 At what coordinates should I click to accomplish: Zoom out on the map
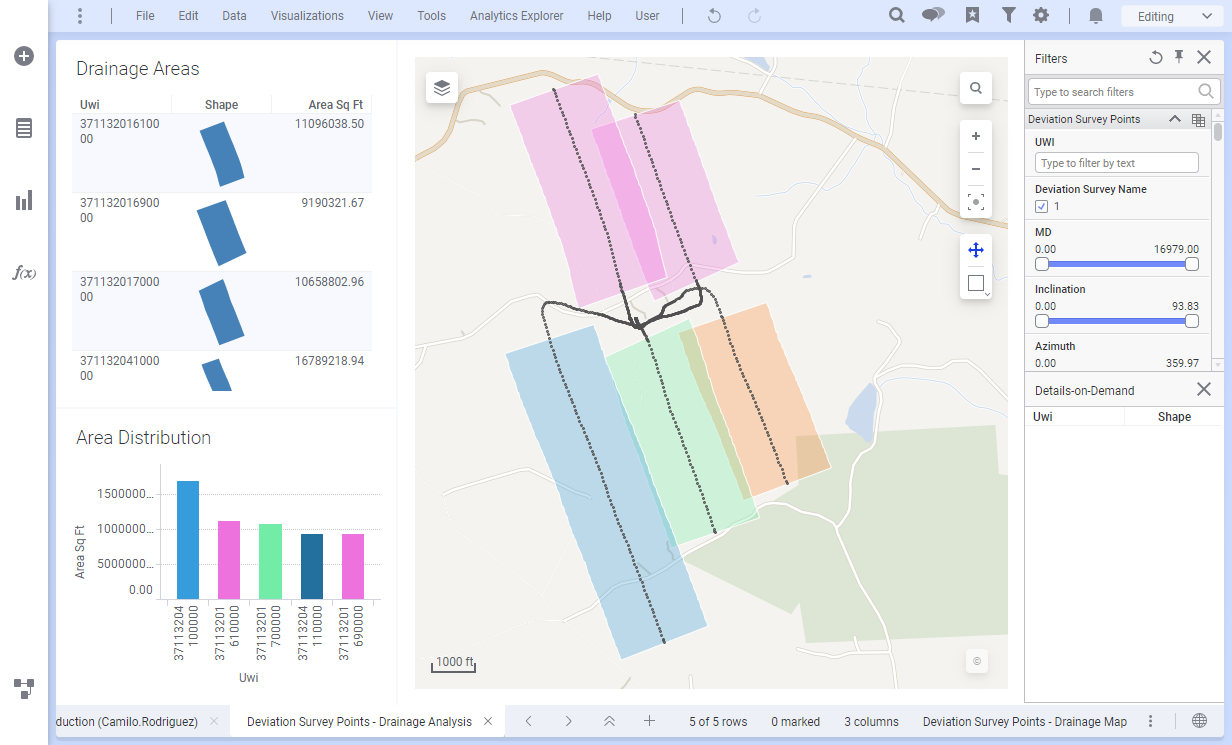[x=976, y=169]
